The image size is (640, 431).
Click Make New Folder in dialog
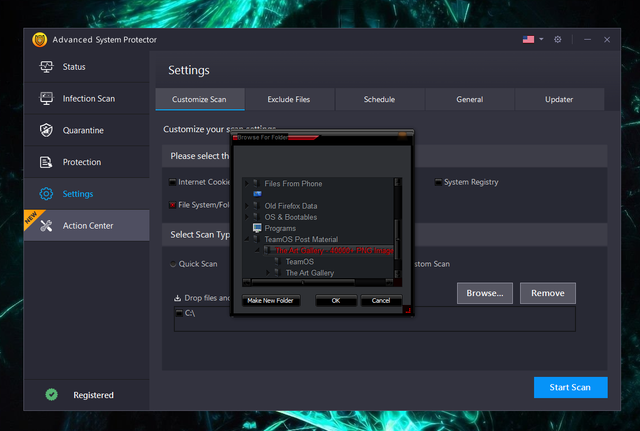tap(271, 300)
